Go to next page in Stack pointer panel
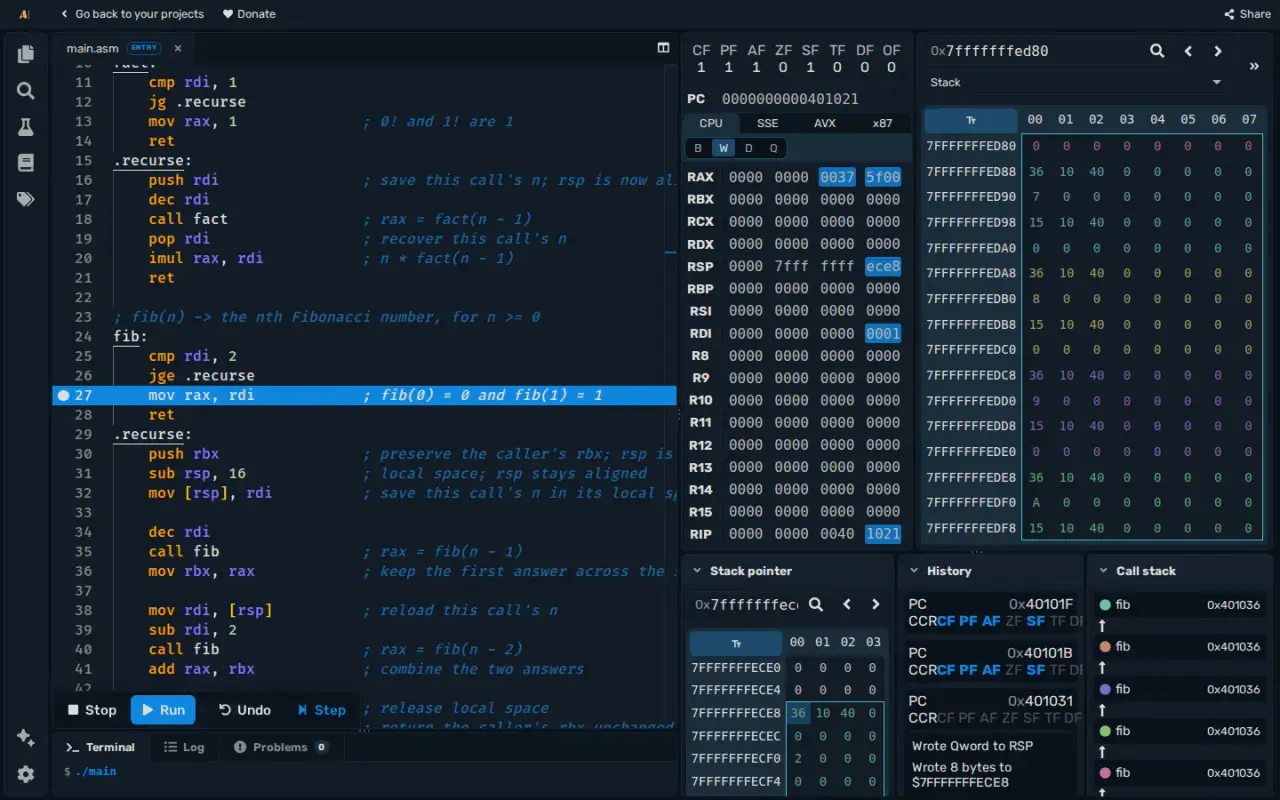The height and width of the screenshot is (800, 1280). [x=876, y=604]
